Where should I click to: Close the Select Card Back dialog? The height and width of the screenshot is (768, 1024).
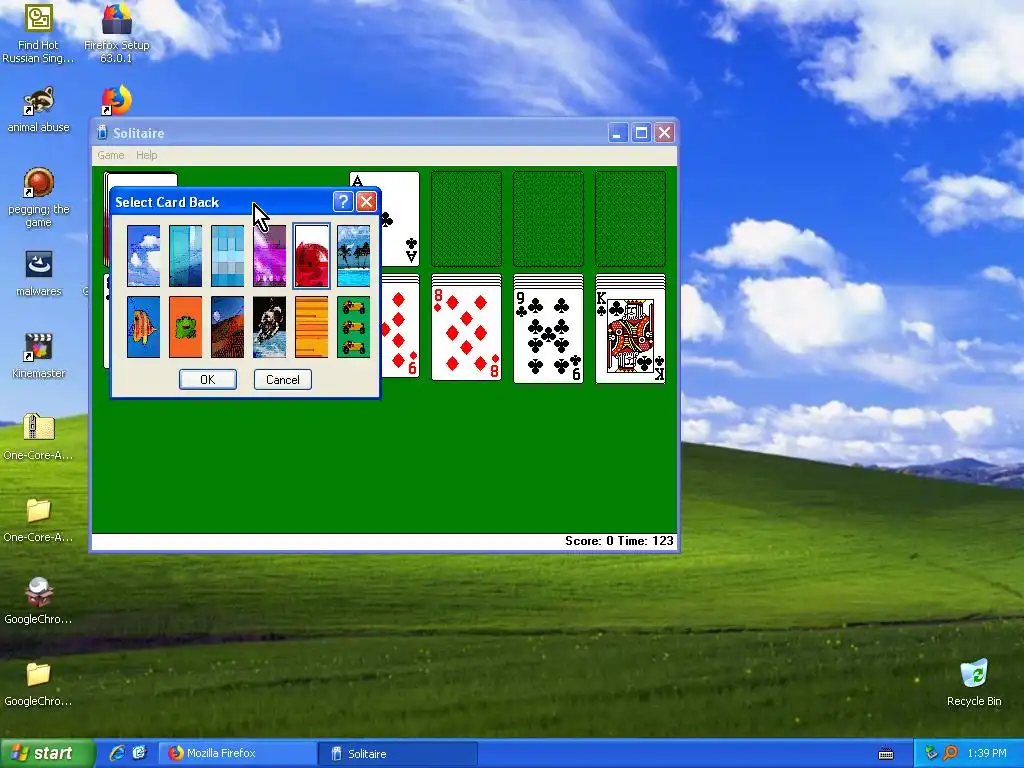point(366,202)
